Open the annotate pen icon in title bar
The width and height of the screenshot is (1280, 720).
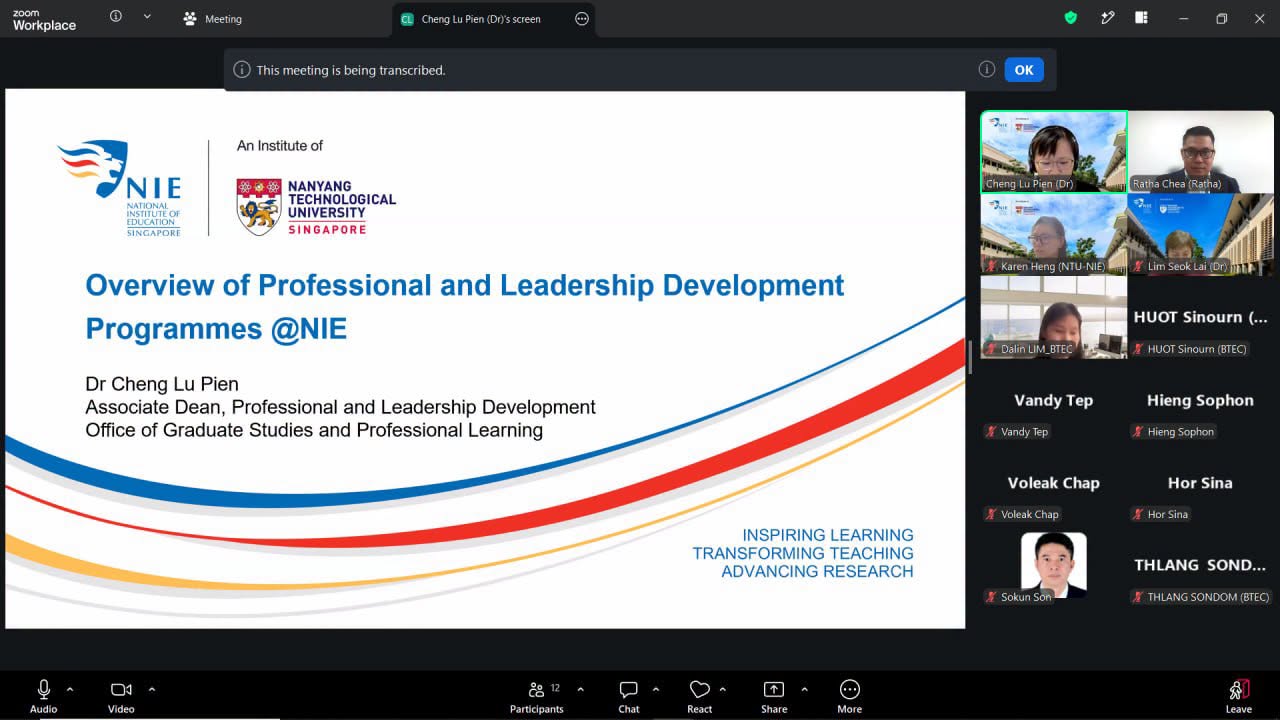[x=1107, y=18]
